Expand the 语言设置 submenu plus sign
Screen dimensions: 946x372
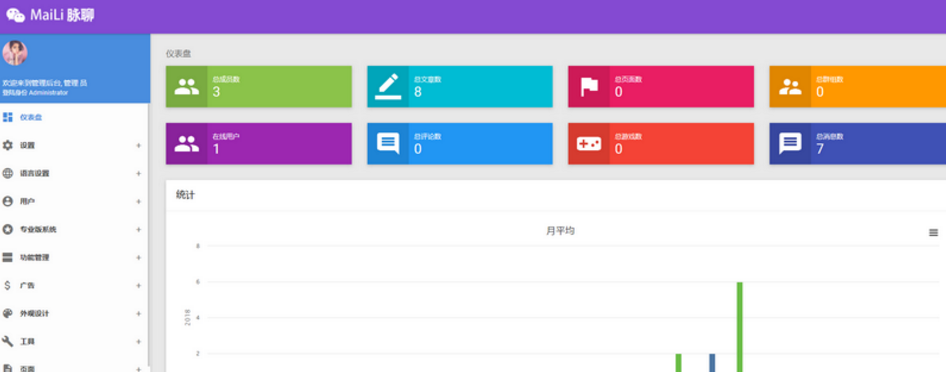point(139,173)
